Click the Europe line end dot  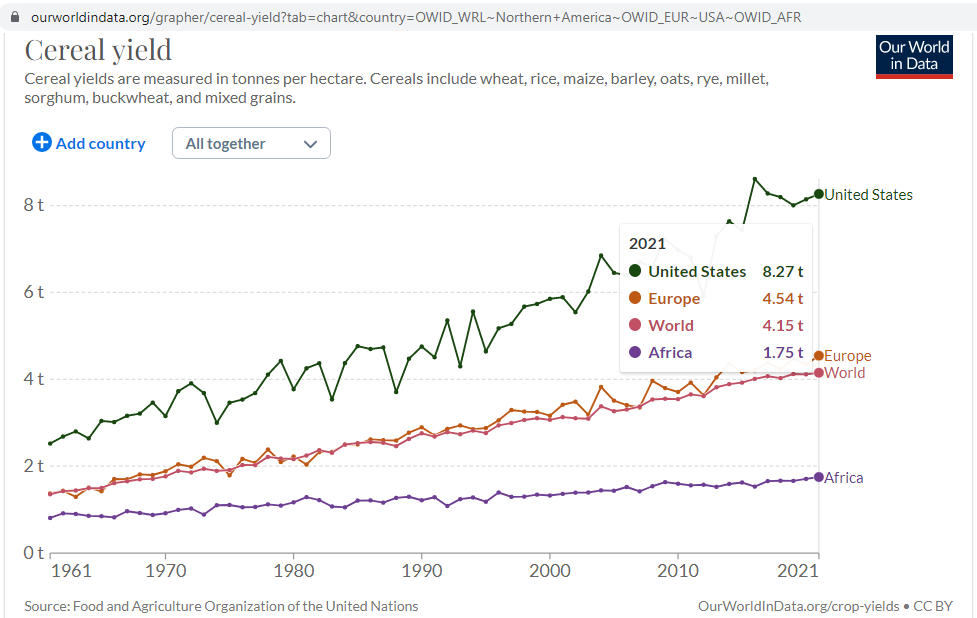819,356
